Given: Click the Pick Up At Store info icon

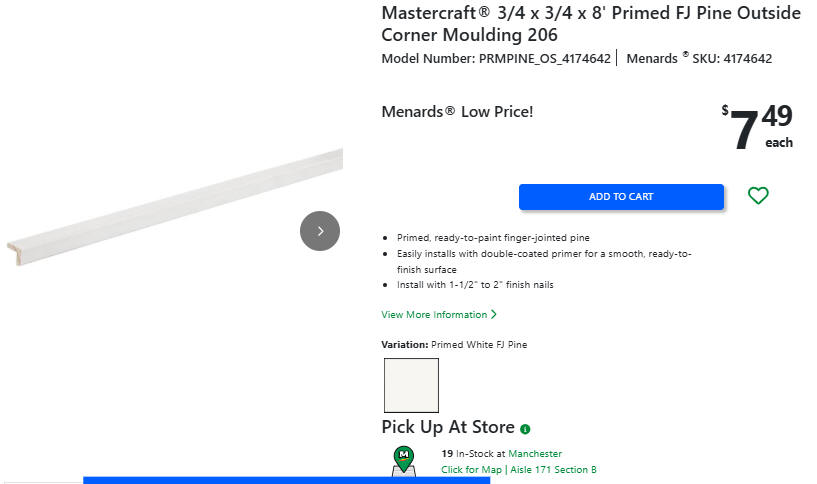Looking at the screenshot, I should [525, 429].
